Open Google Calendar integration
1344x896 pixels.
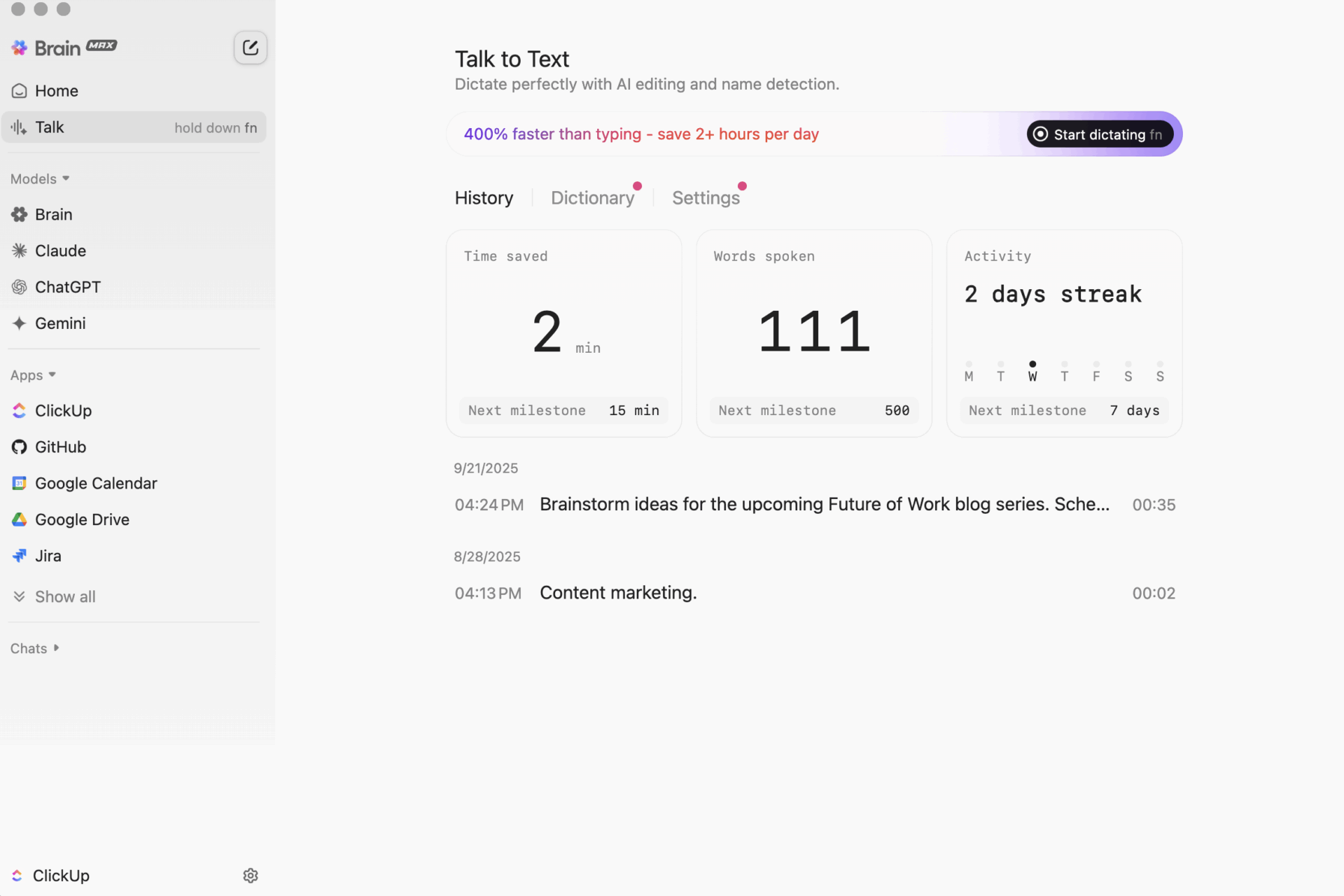[x=96, y=483]
